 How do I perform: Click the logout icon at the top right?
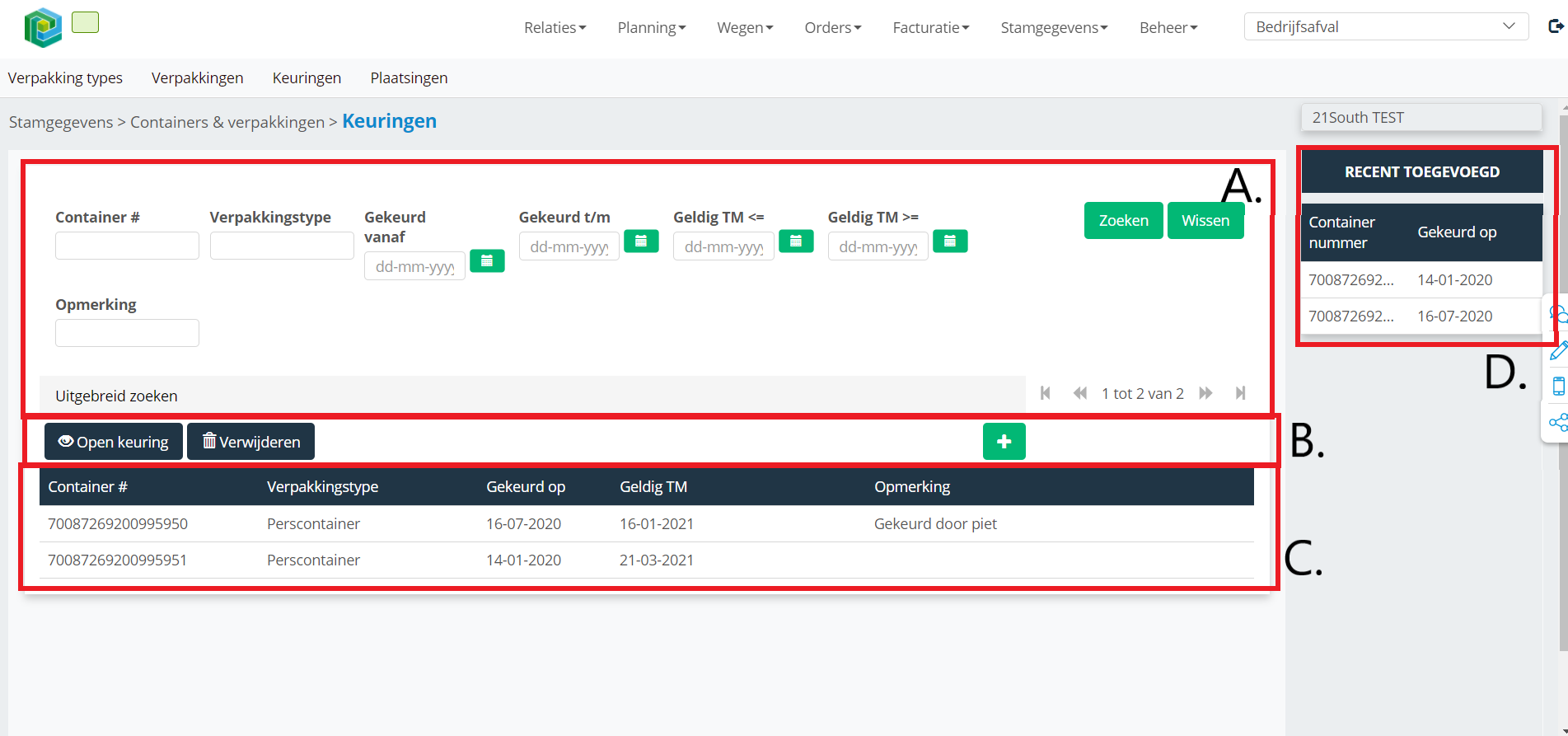pos(1556,26)
